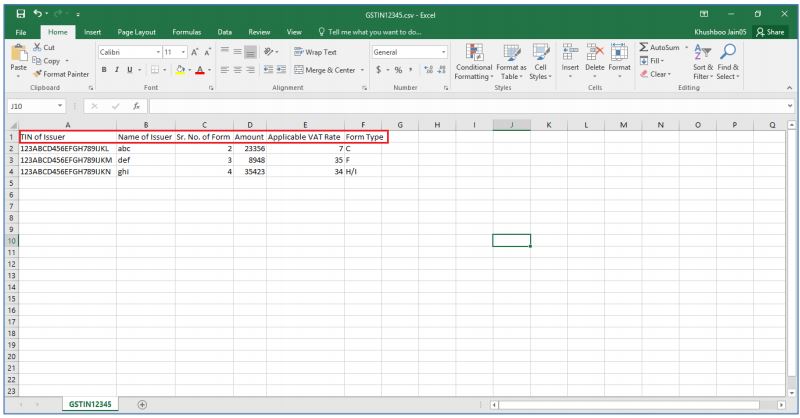
Task: Collapse the ribbon with chevron
Action: pyautogui.click(x=789, y=88)
